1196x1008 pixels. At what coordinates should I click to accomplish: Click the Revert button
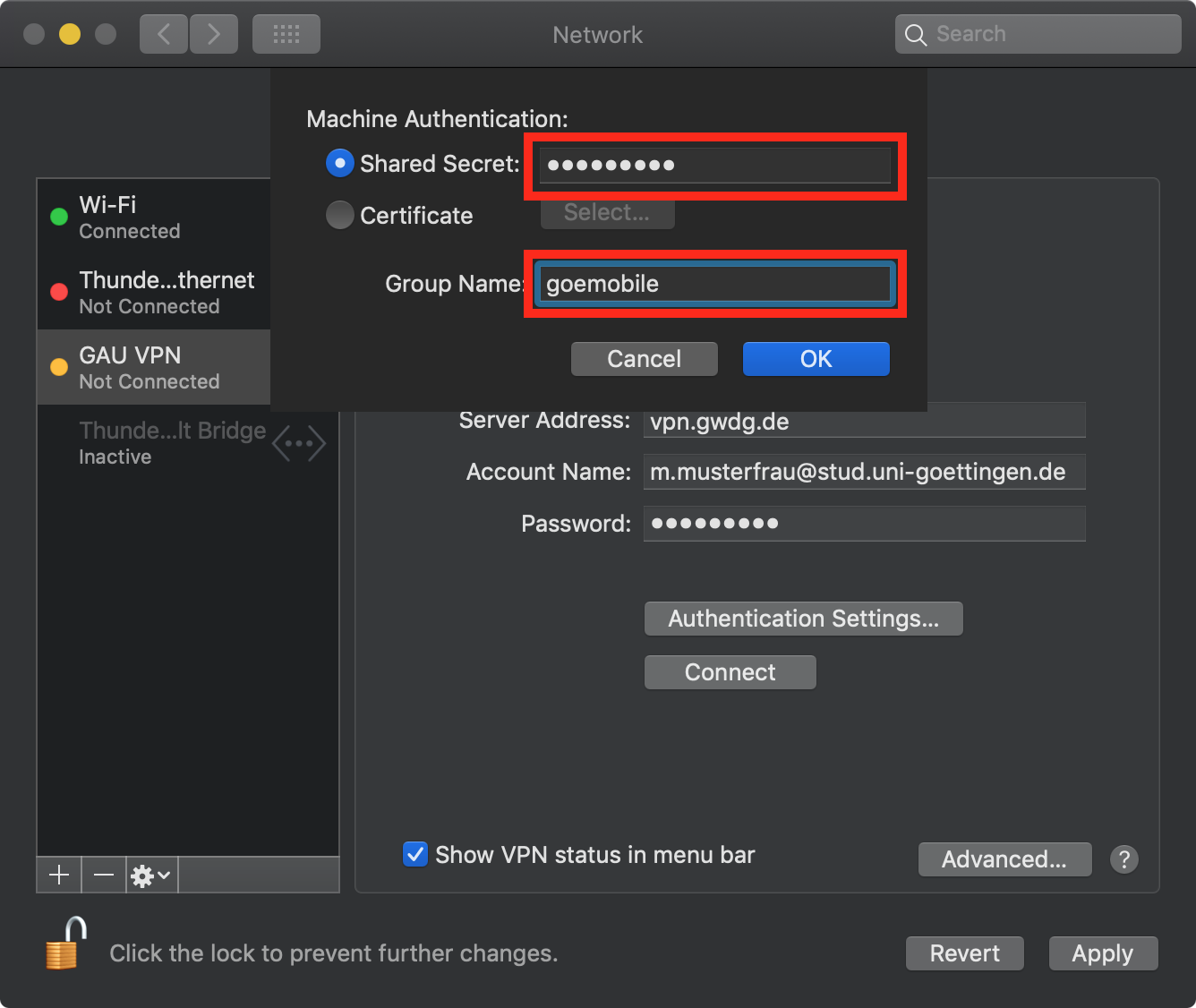click(x=965, y=953)
